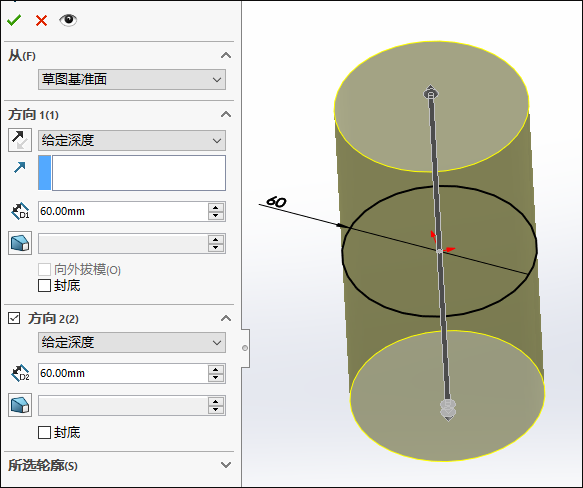Increase the D1 depth with the up stepper
Image resolution: width=583 pixels, height=488 pixels.
coord(216,207)
